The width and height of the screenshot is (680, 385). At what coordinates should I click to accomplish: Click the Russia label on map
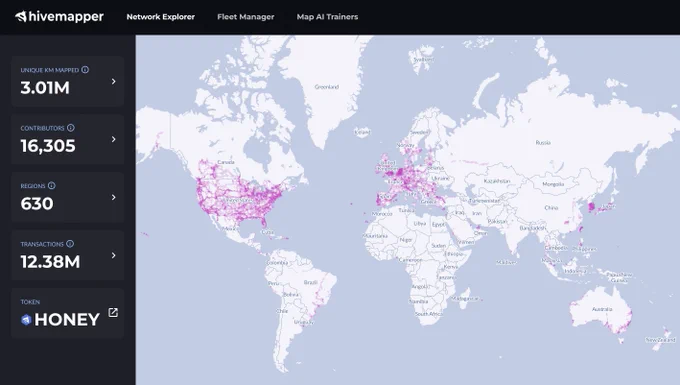tap(543, 142)
